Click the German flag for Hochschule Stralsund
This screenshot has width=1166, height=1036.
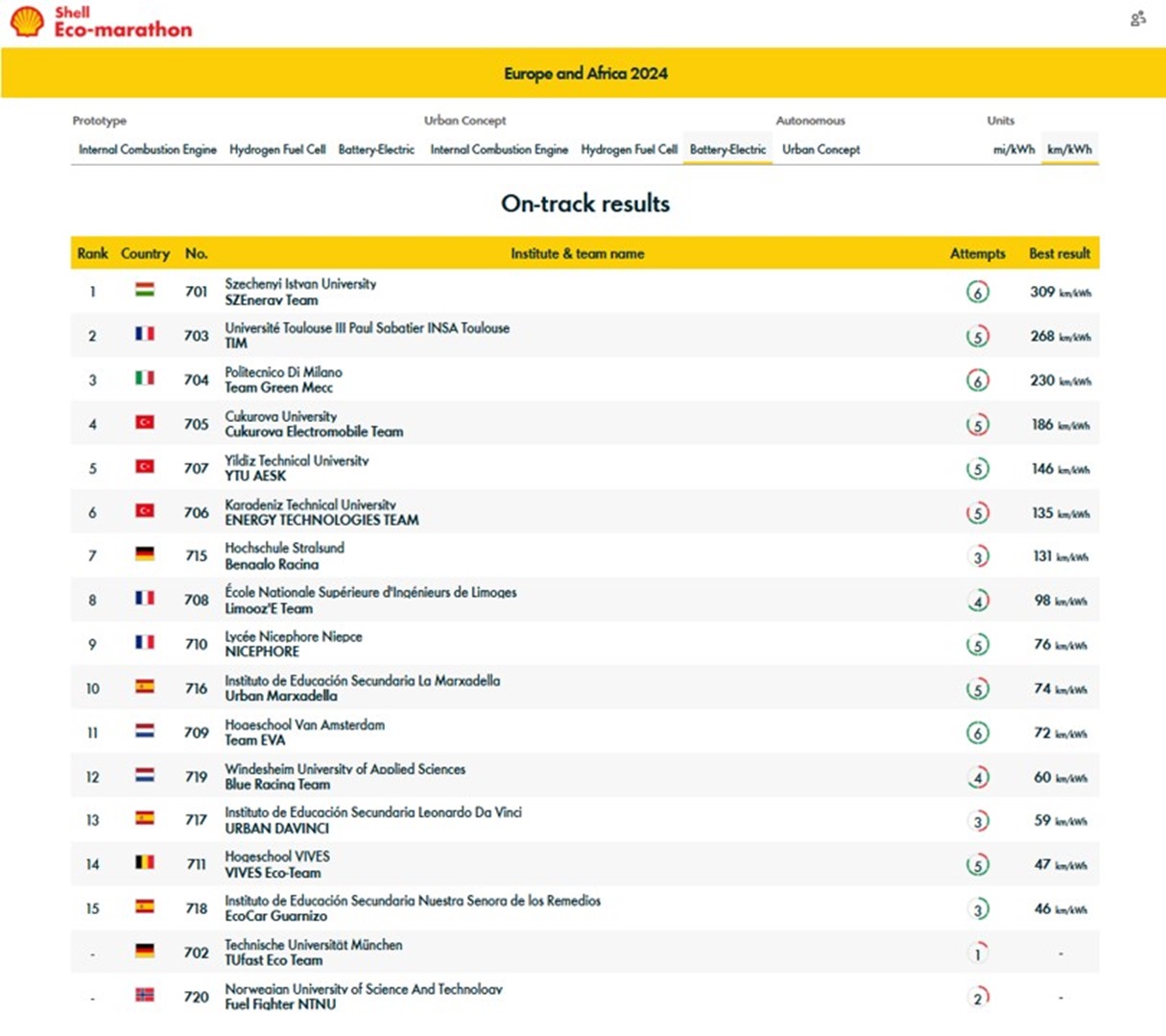click(x=145, y=554)
